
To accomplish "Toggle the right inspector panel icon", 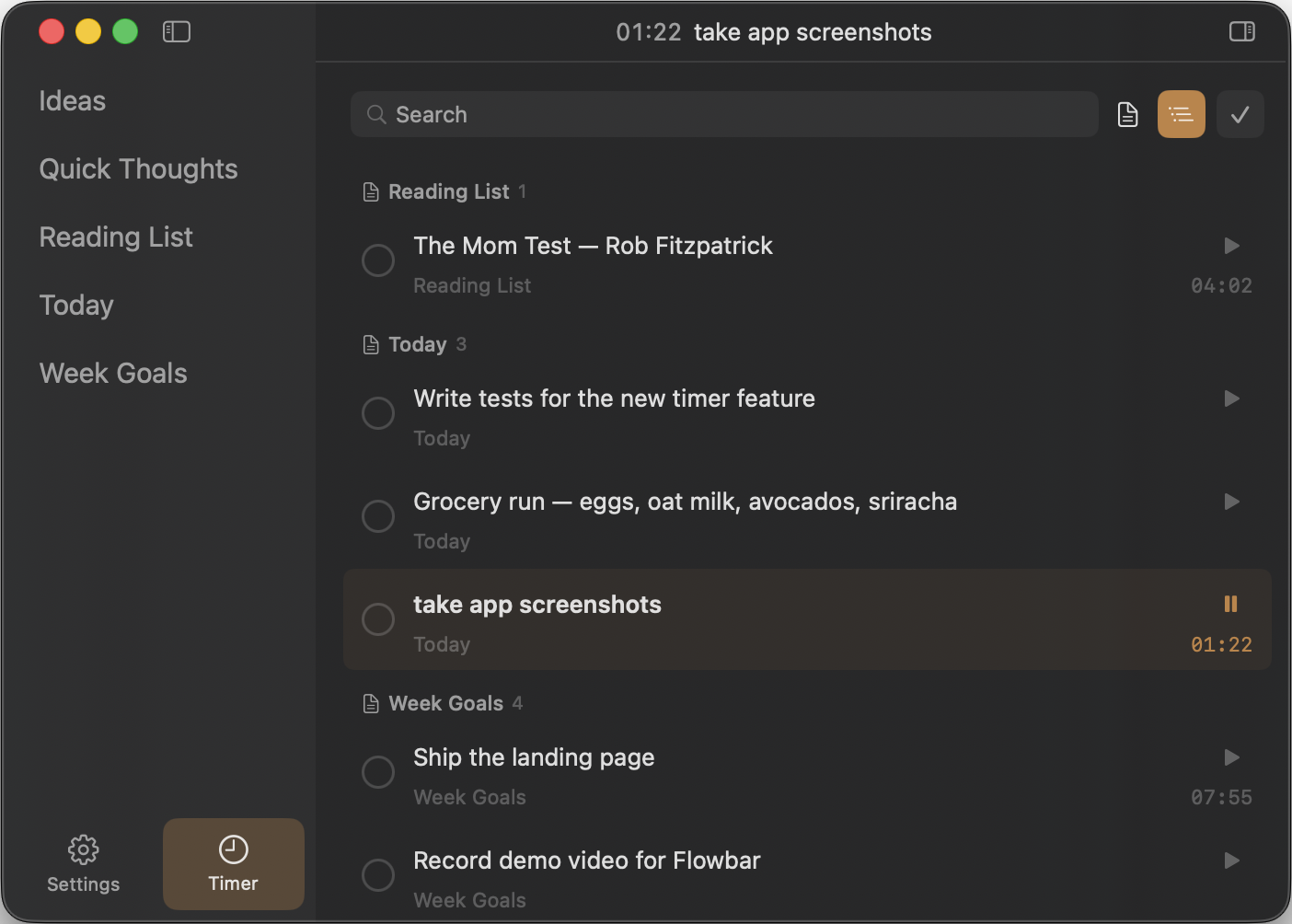I will 1241,32.
